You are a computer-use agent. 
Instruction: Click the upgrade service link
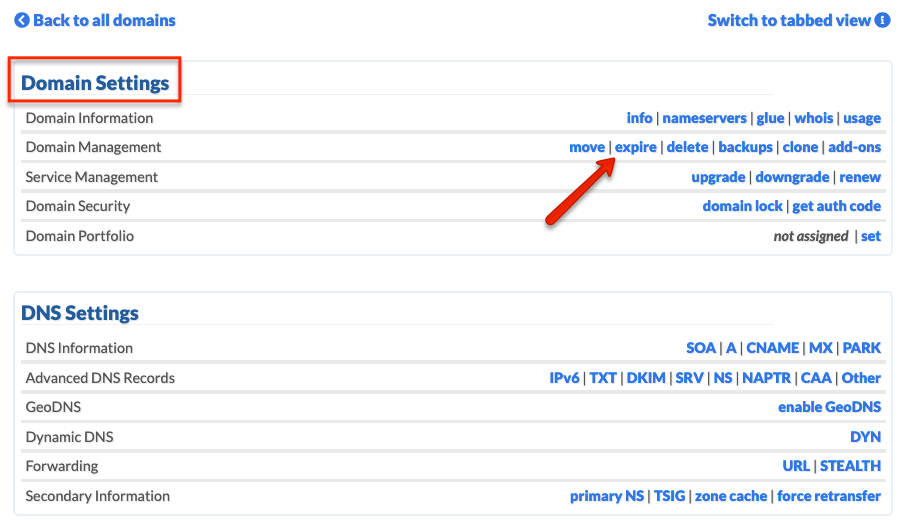[718, 177]
